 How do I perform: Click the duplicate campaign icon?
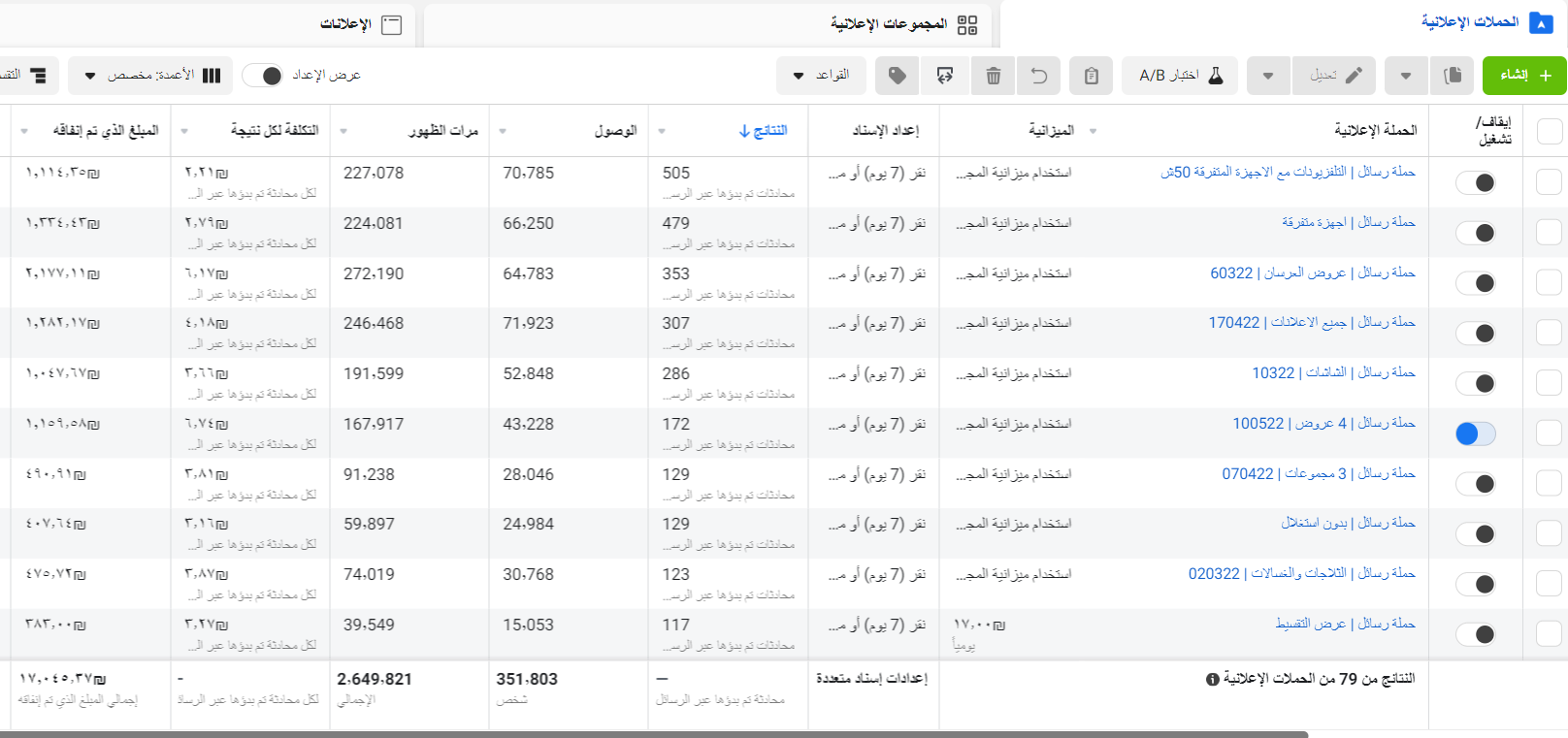[1453, 76]
